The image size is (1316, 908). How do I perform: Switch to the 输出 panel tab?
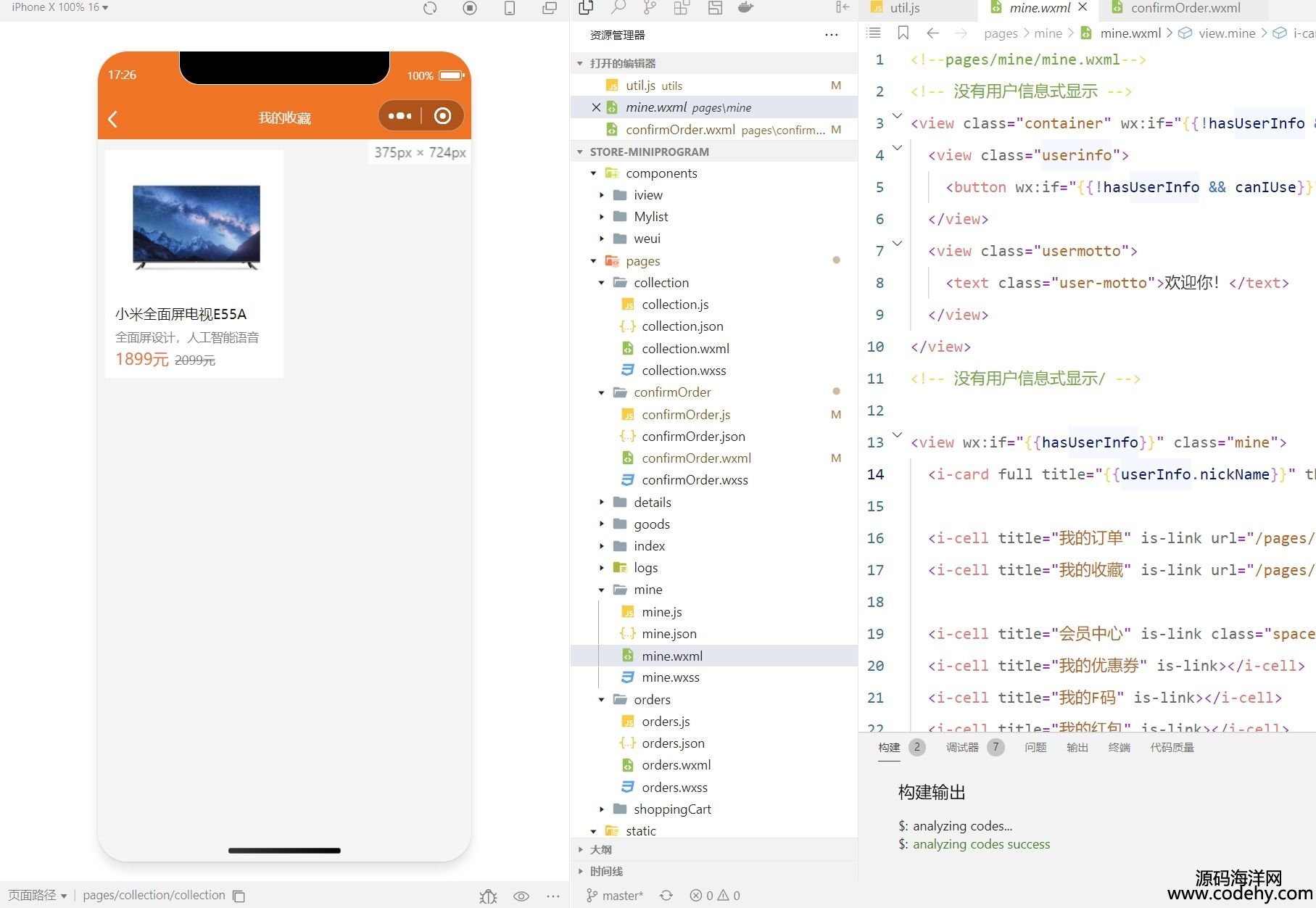(1077, 747)
